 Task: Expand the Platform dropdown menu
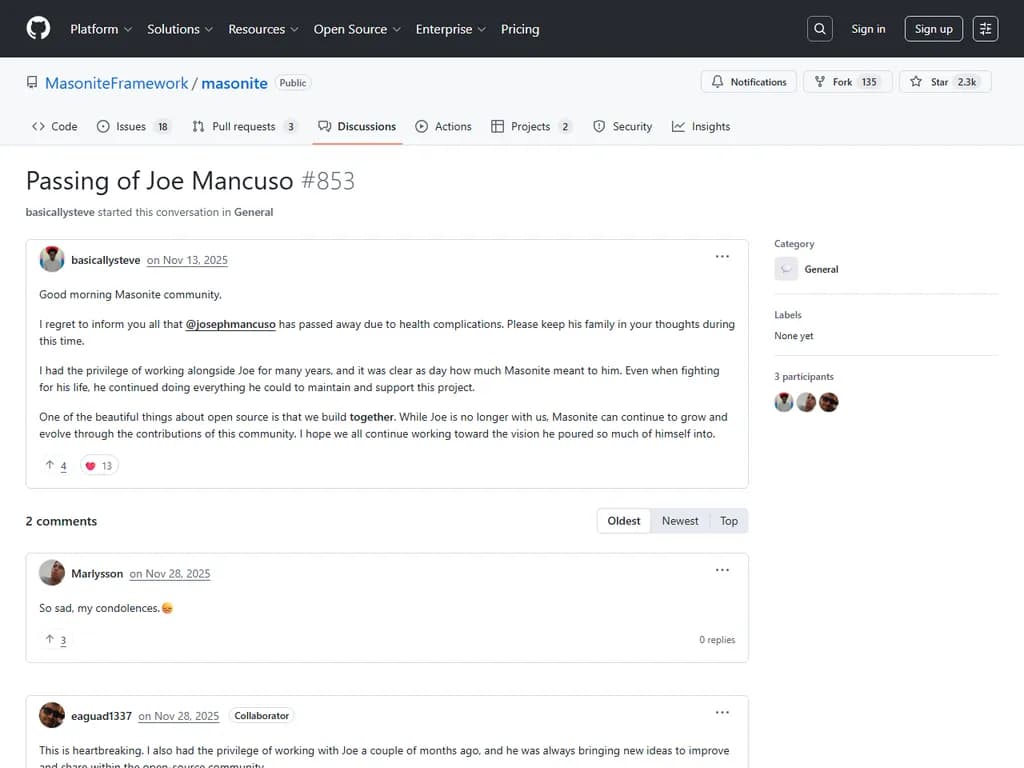point(101,29)
